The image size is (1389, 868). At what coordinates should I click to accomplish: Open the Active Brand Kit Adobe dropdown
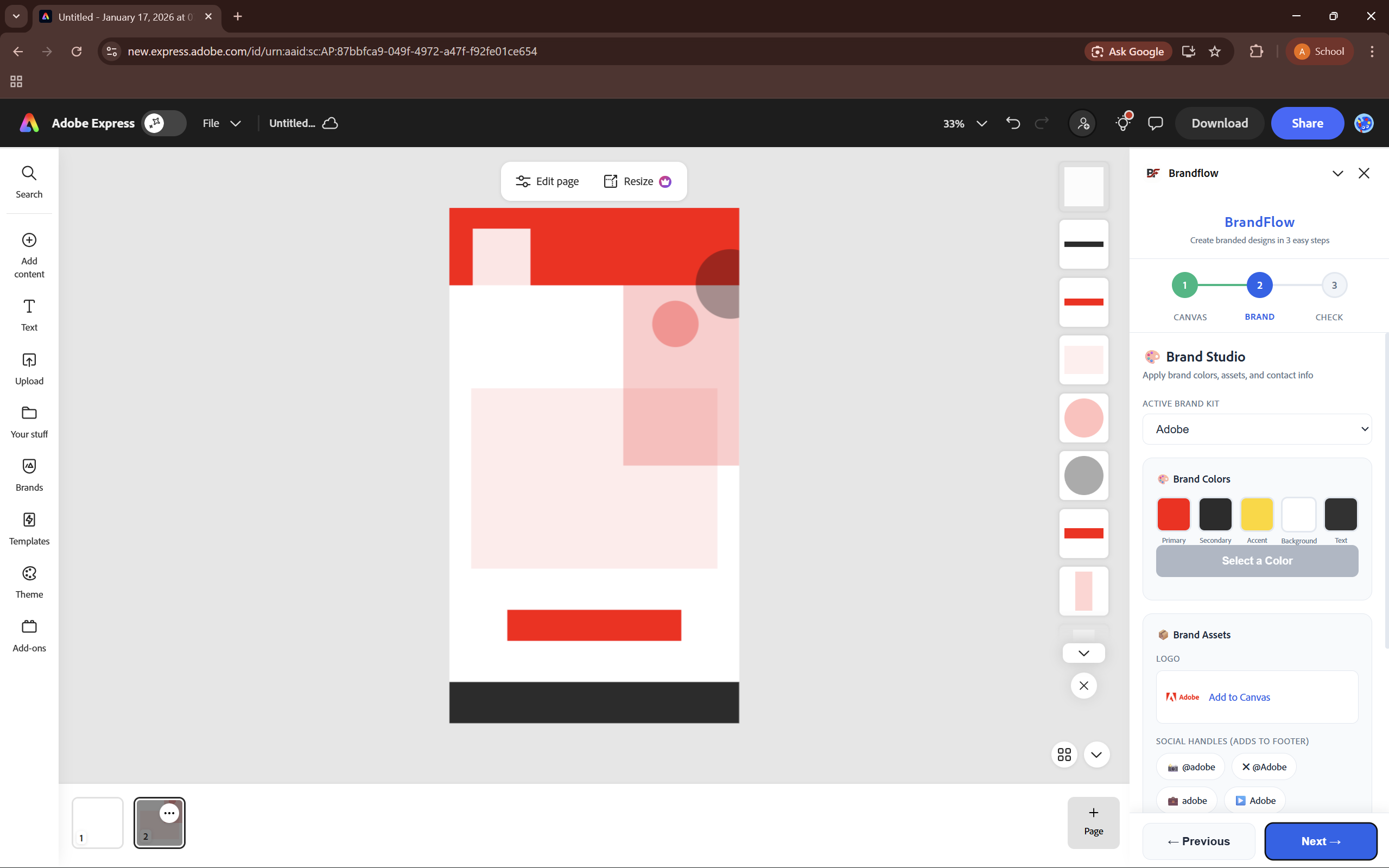coord(1257,429)
